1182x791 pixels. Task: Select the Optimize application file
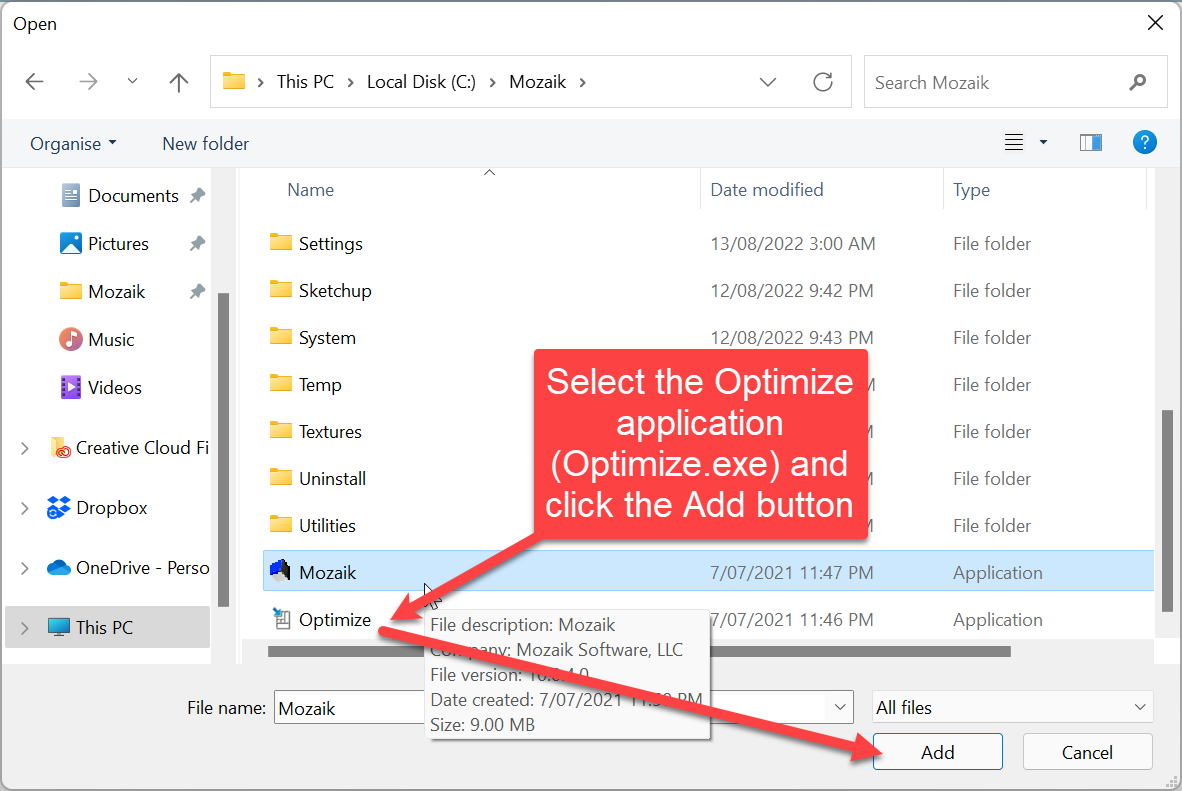[x=334, y=620]
